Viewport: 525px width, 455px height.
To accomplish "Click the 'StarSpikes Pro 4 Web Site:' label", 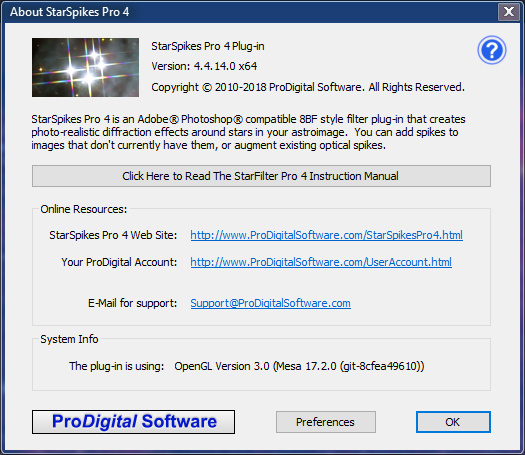I will click(x=113, y=235).
